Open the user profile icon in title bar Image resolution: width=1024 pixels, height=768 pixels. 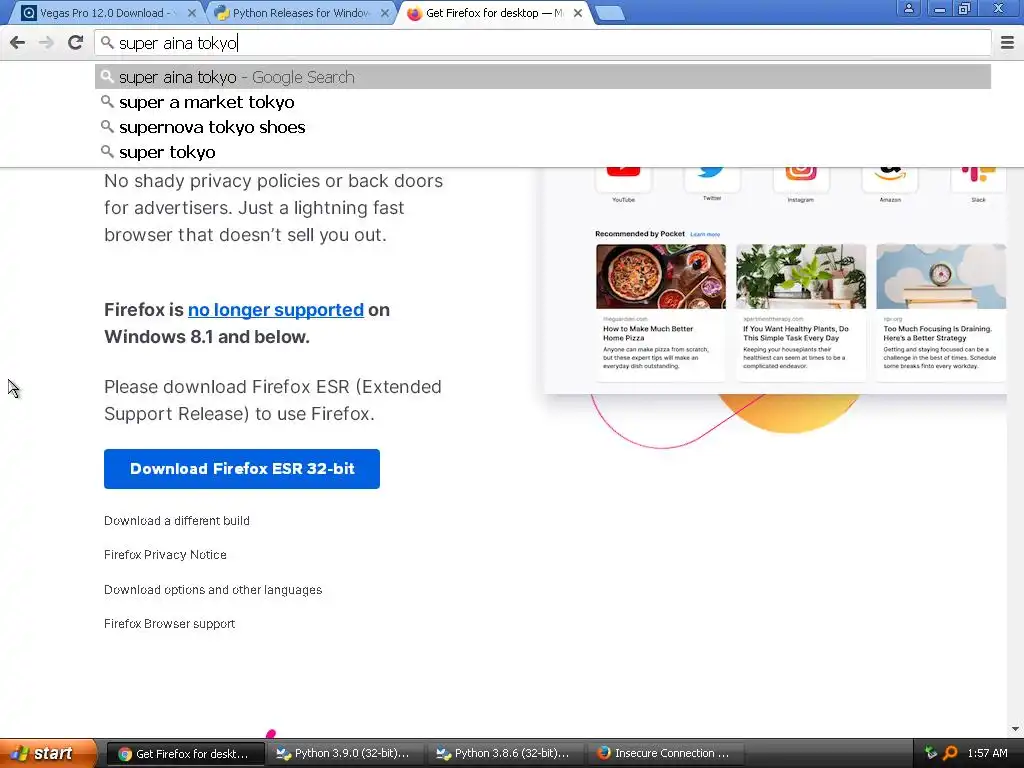click(x=908, y=8)
